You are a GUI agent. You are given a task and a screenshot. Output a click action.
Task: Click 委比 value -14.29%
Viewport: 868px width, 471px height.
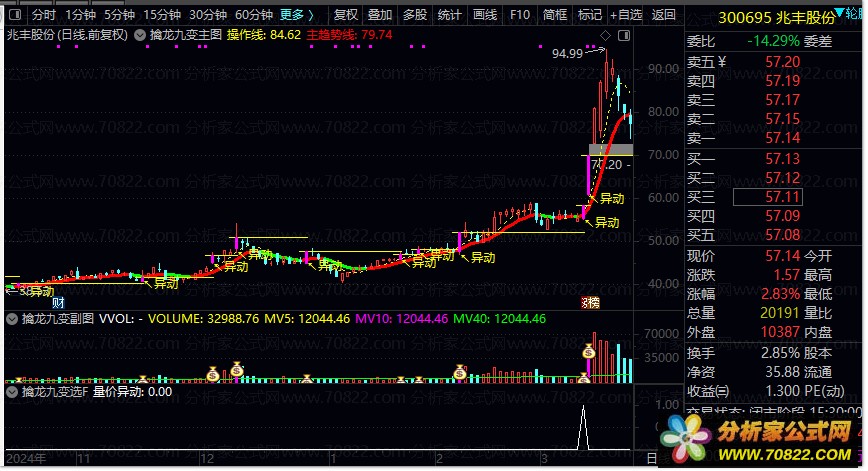pyautogui.click(x=773, y=42)
